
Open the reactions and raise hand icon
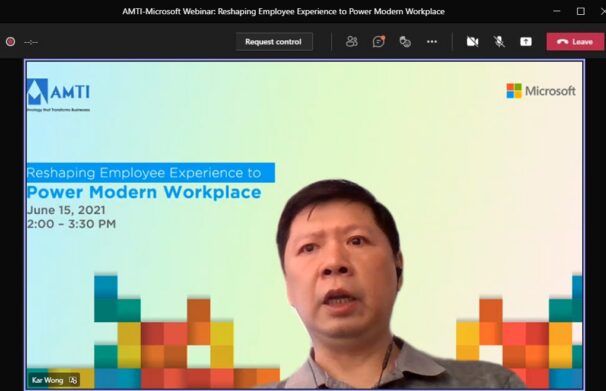click(x=405, y=41)
